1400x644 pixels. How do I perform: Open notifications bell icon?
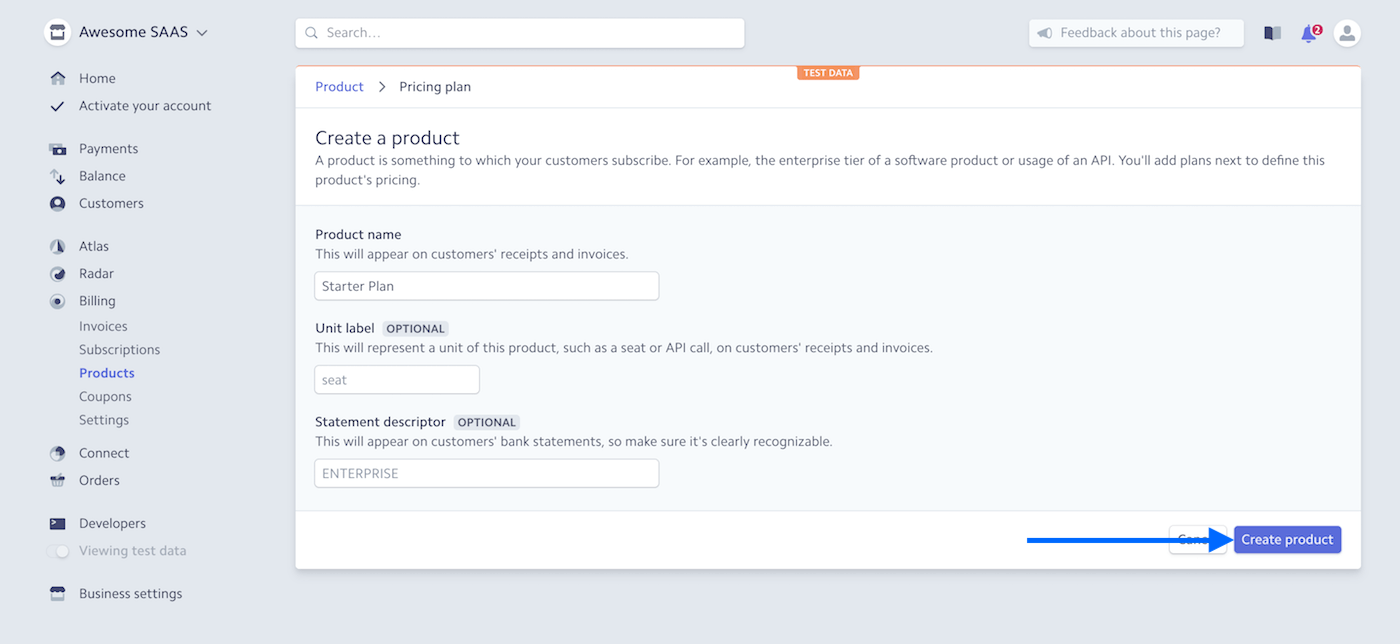click(1309, 33)
